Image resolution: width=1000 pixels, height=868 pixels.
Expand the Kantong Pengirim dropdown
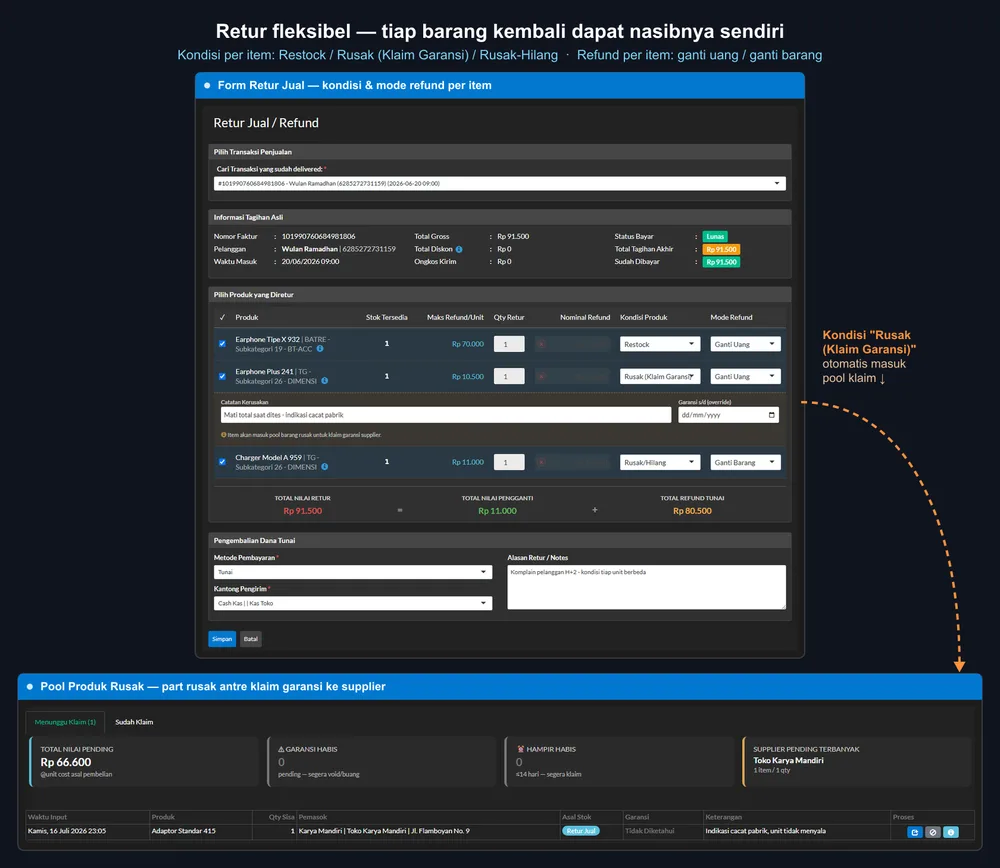353,603
